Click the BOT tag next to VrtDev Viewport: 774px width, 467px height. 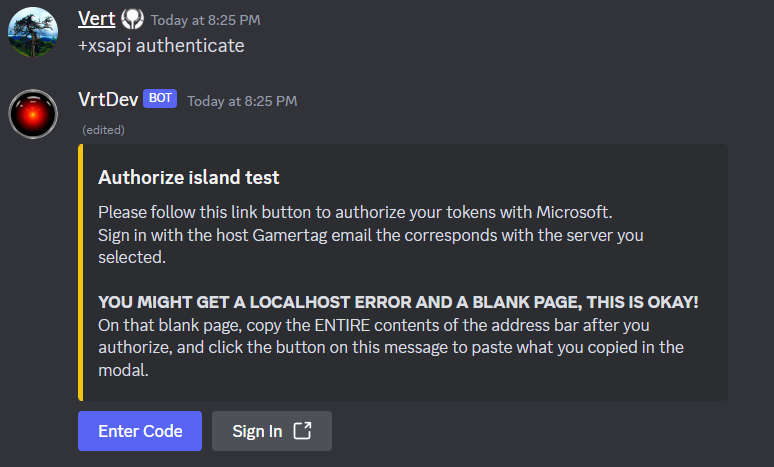point(160,99)
